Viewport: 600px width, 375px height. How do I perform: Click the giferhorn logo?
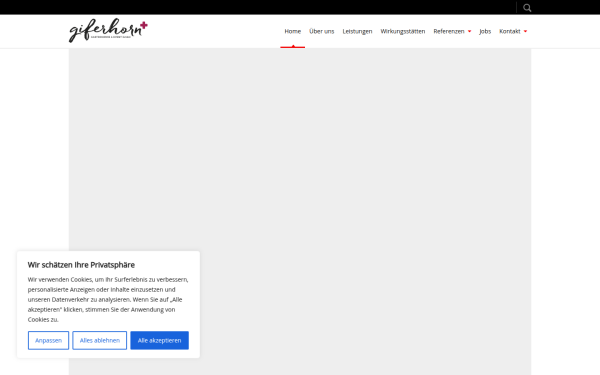[x=108, y=30]
